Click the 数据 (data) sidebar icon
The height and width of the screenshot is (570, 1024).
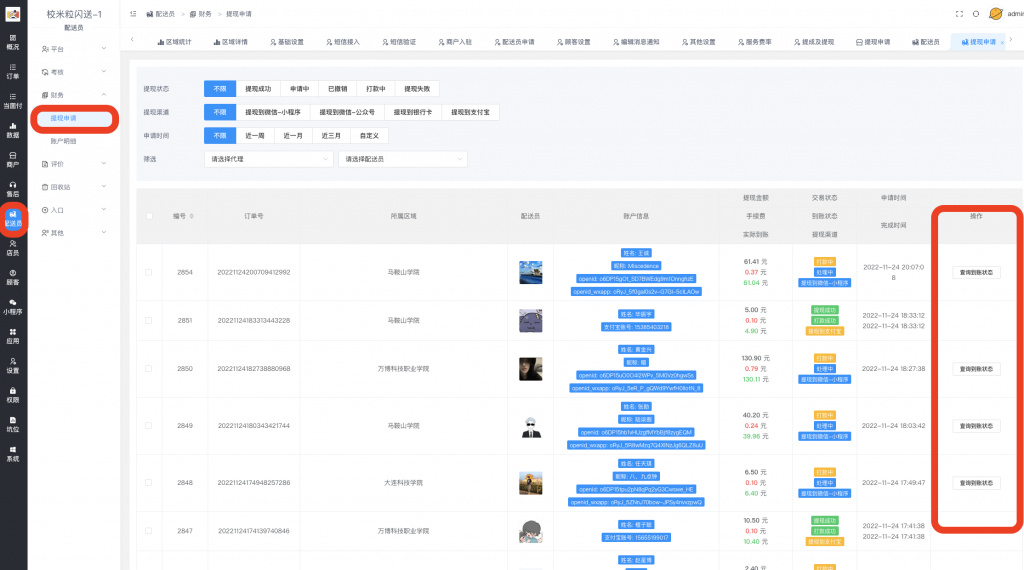tap(12, 129)
